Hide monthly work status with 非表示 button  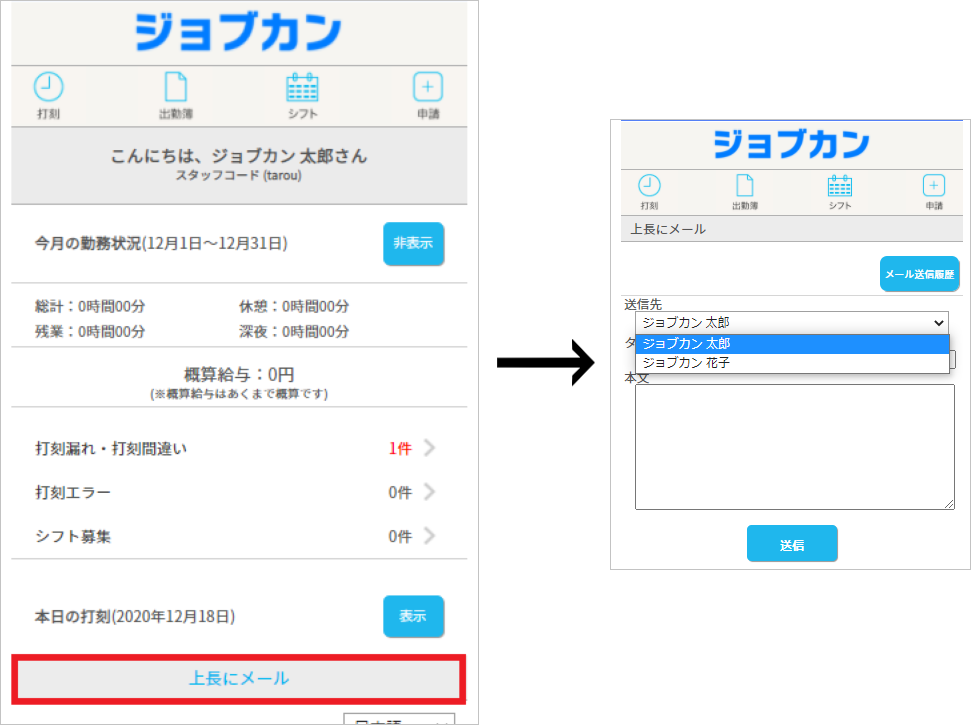[414, 243]
